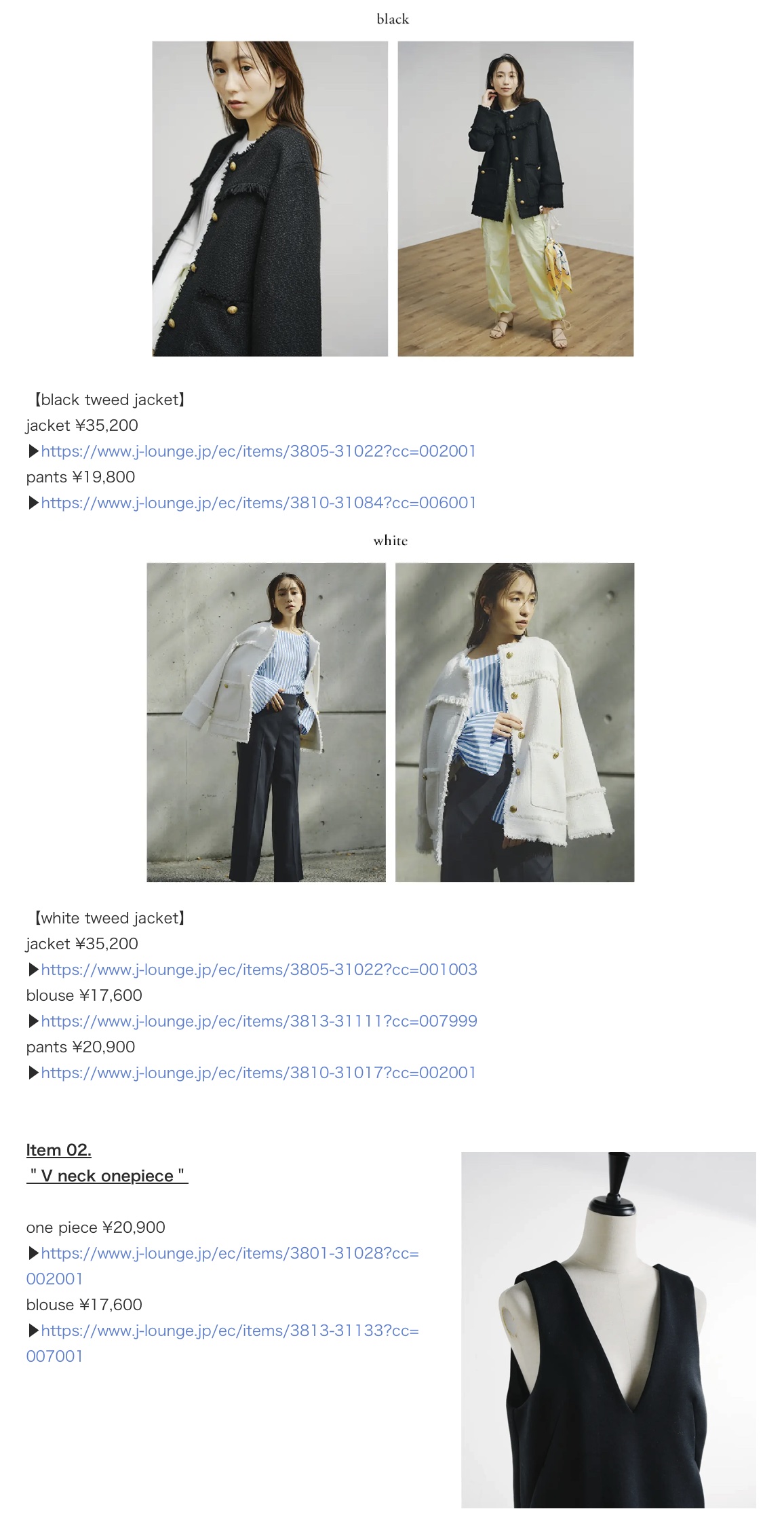Screen dimensions: 784x1528
Task: Click the arrow icon before black jacket link
Action: (33, 451)
